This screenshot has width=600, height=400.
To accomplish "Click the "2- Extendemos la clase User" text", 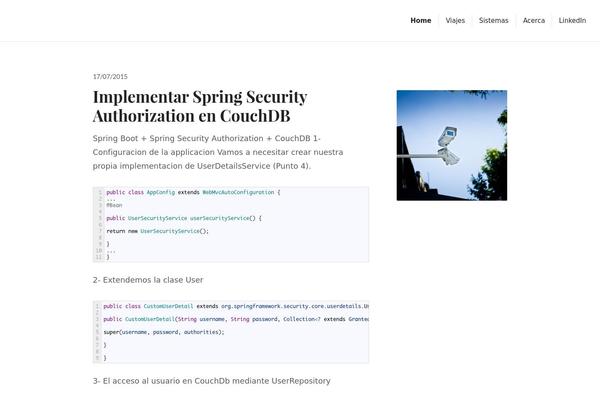I will [x=148, y=280].
